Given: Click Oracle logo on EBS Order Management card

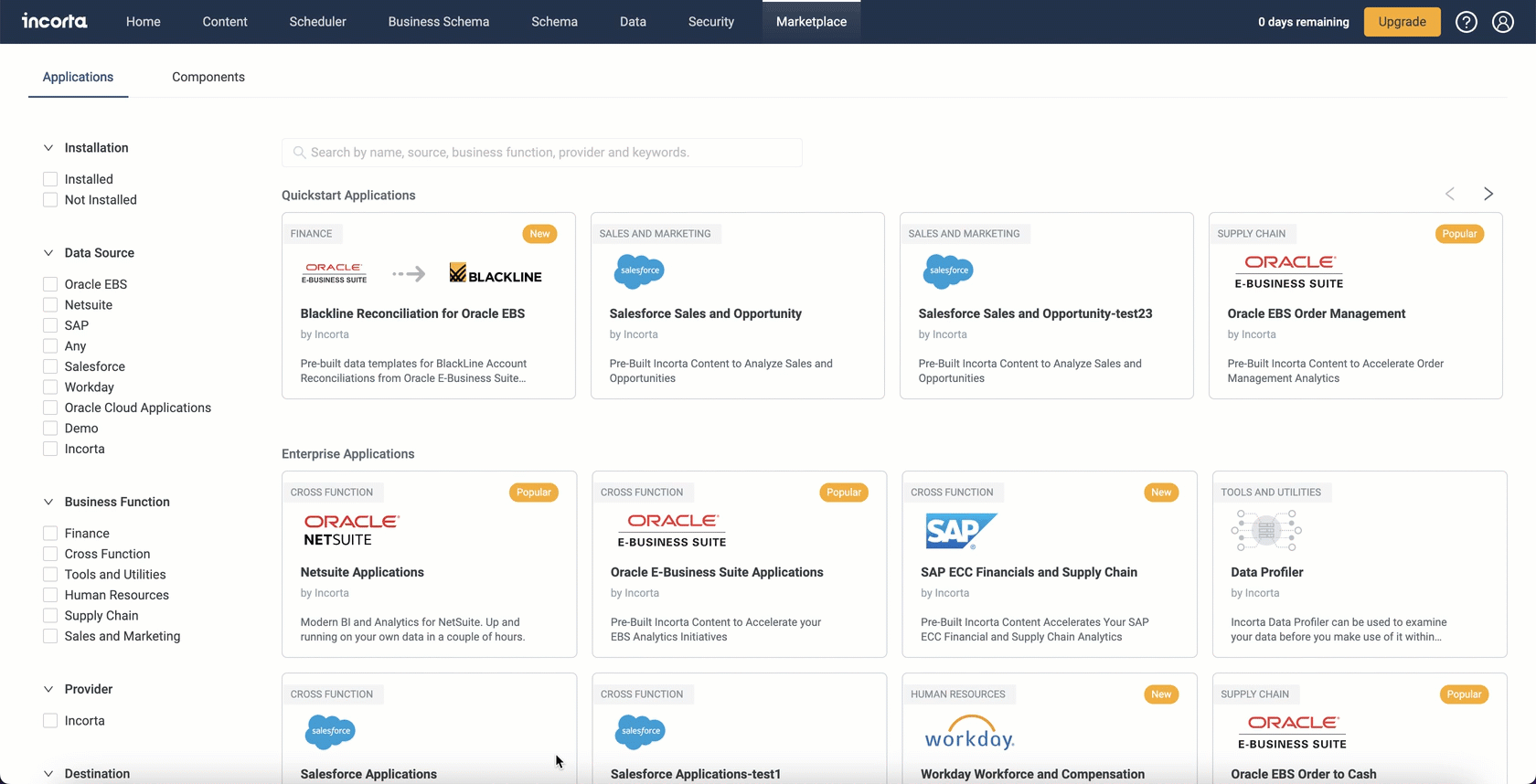Looking at the screenshot, I should pyautogui.click(x=1289, y=271).
